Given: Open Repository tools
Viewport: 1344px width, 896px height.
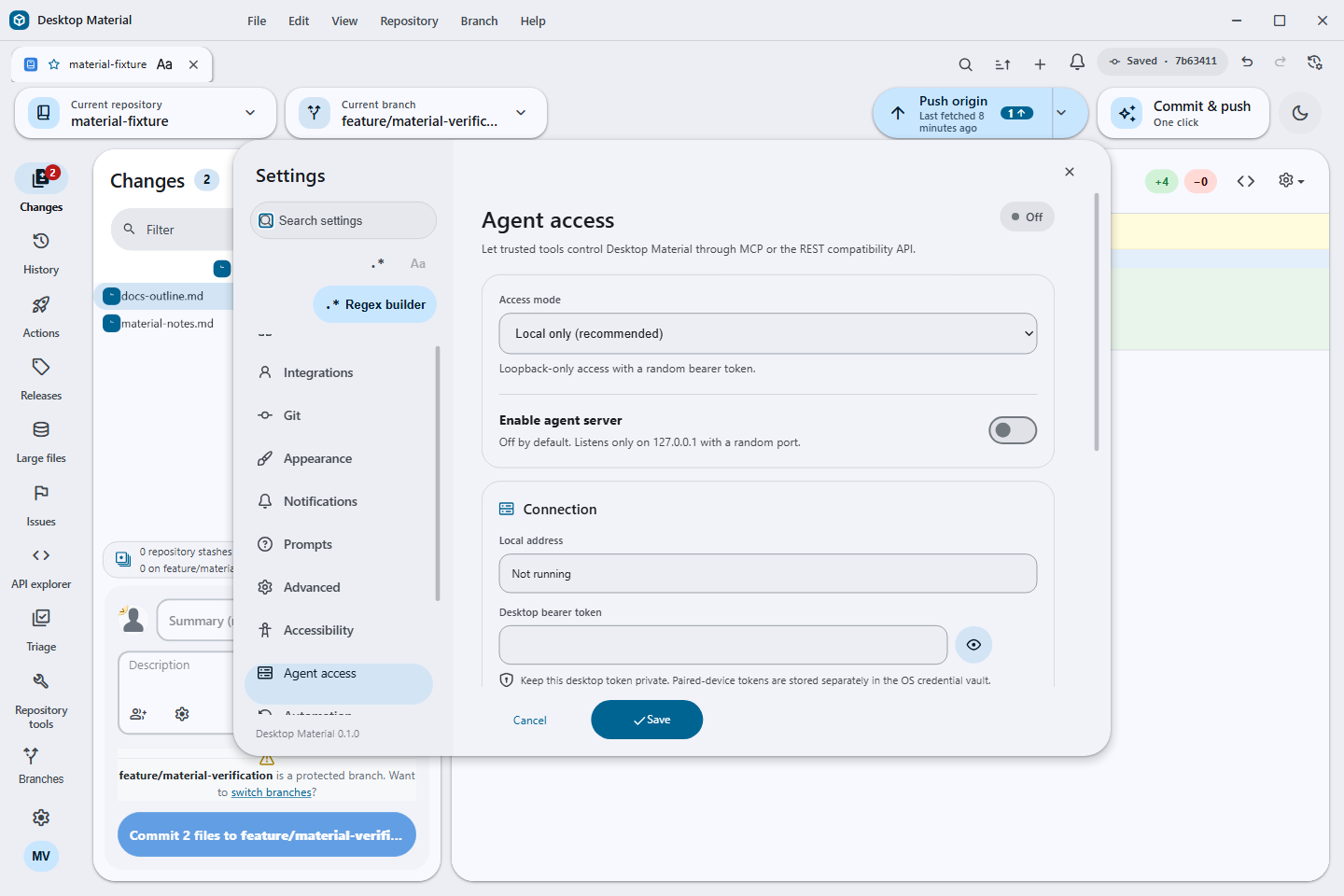Looking at the screenshot, I should pyautogui.click(x=41, y=700).
